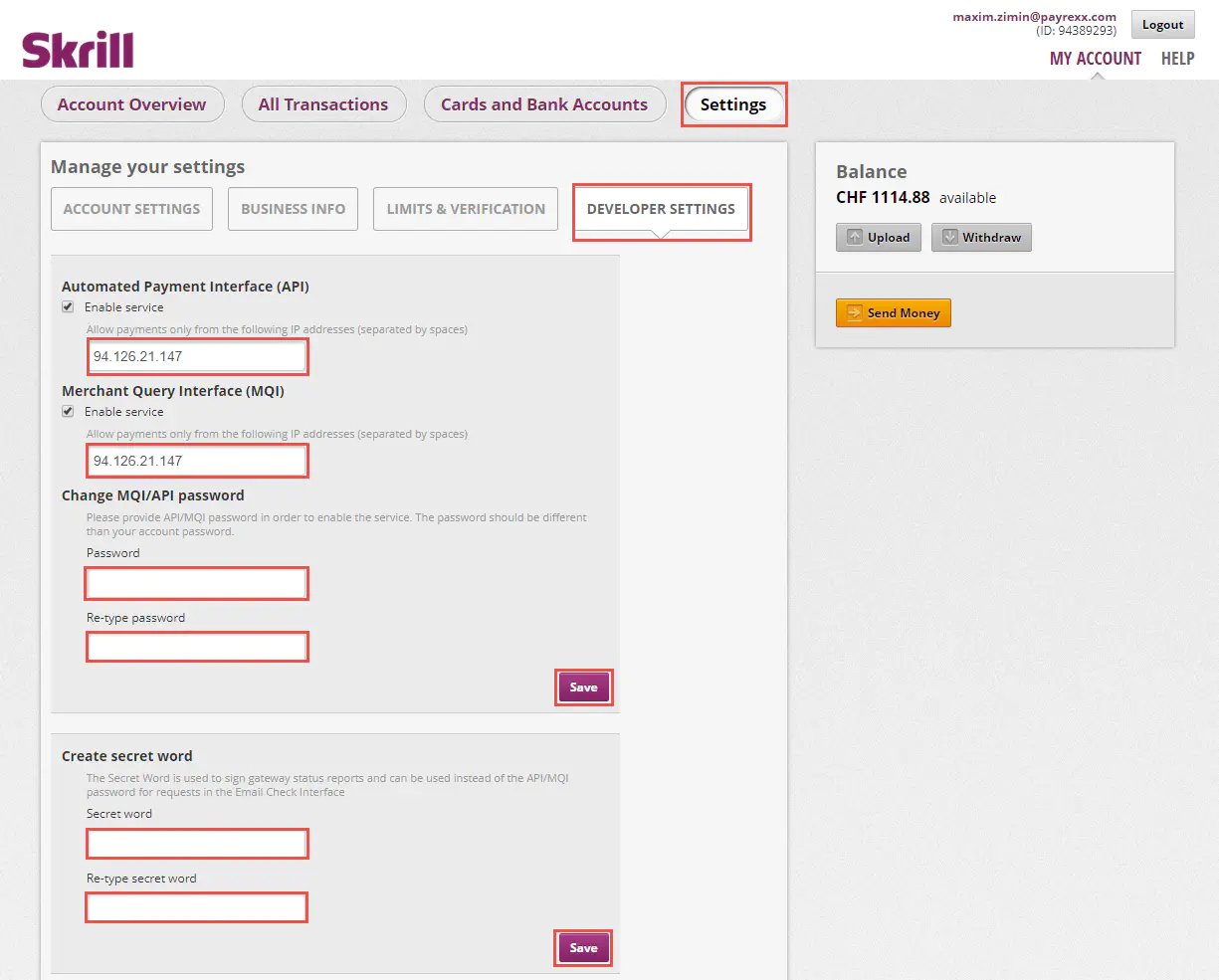Click the Skrill logo
Image resolution: width=1219 pixels, height=980 pixels.
[x=78, y=50]
